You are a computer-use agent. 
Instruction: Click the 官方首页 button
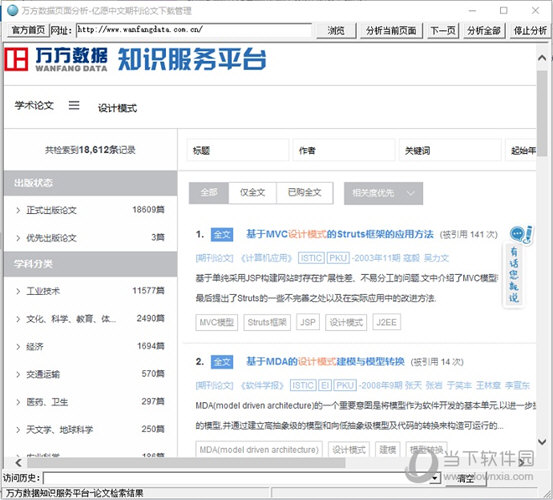(28, 30)
